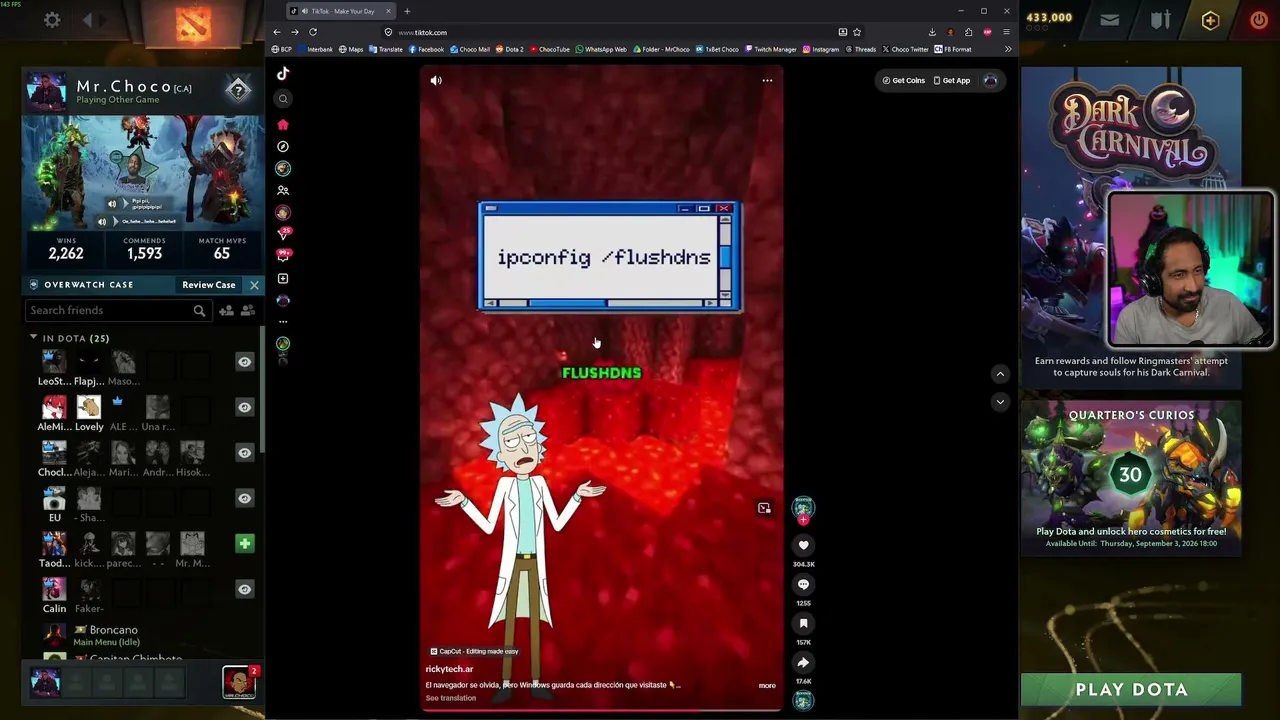
Task: Click Get Coins on TikTok
Action: click(903, 80)
